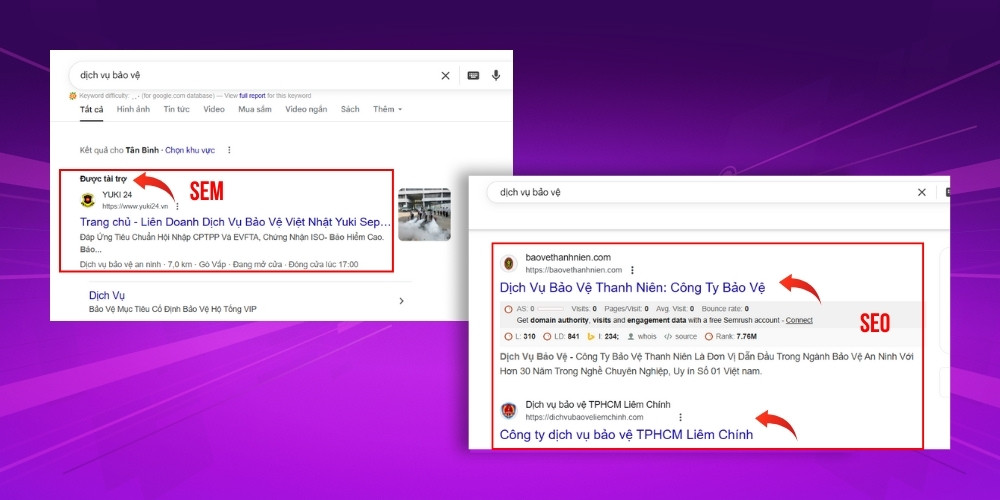Open 'Trang chủ - Liên Doanh Dịch Vụ Bảo Vệ' ad link
Viewport: 1000px width, 500px height.
coord(235,222)
